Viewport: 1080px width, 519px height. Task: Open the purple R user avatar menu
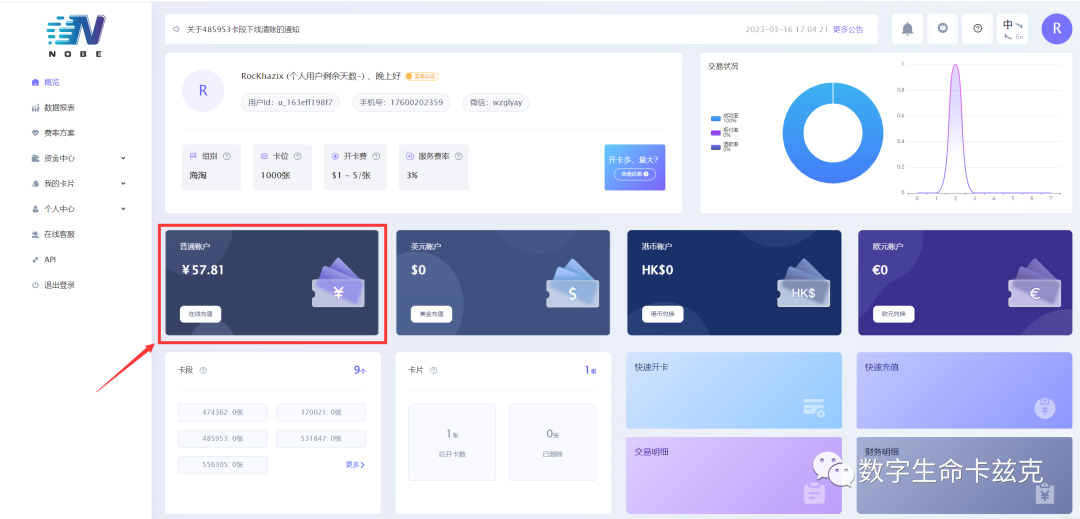1057,29
